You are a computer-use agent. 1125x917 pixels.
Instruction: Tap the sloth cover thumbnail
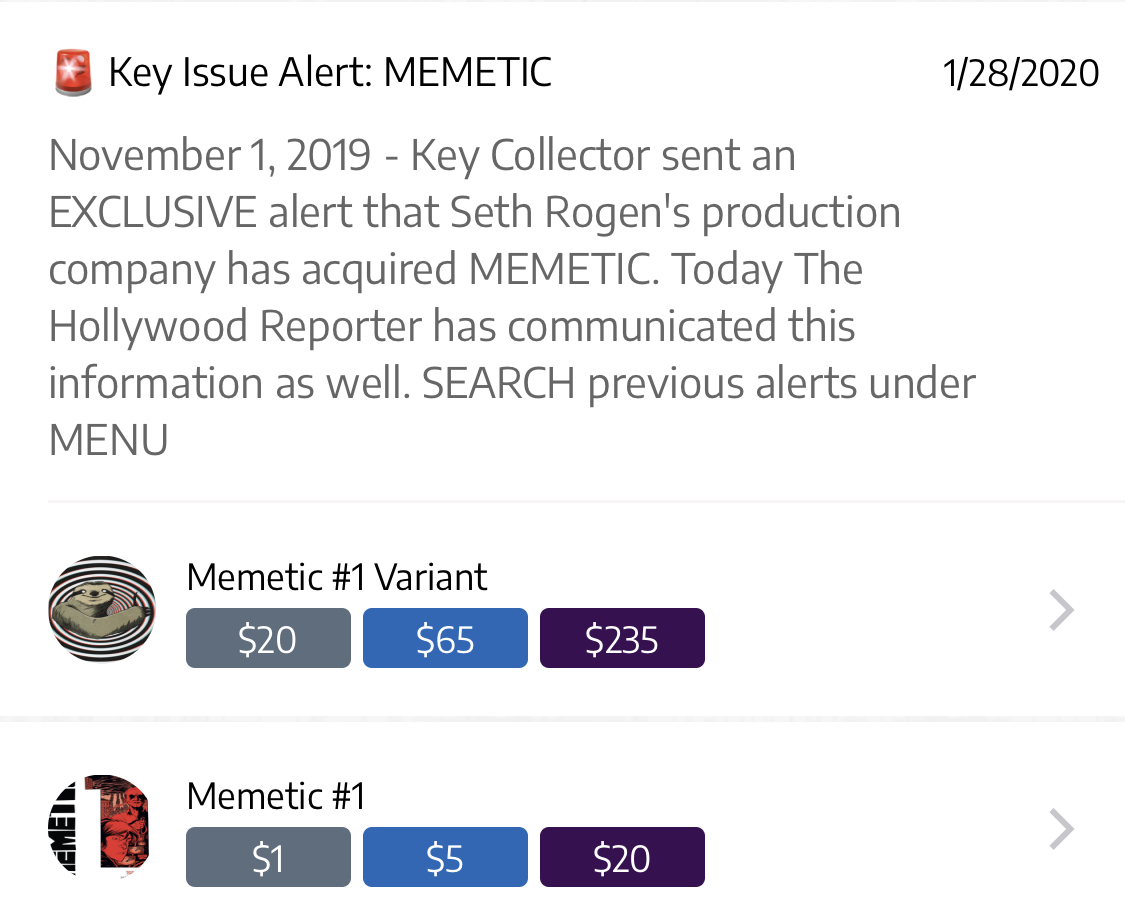point(102,609)
